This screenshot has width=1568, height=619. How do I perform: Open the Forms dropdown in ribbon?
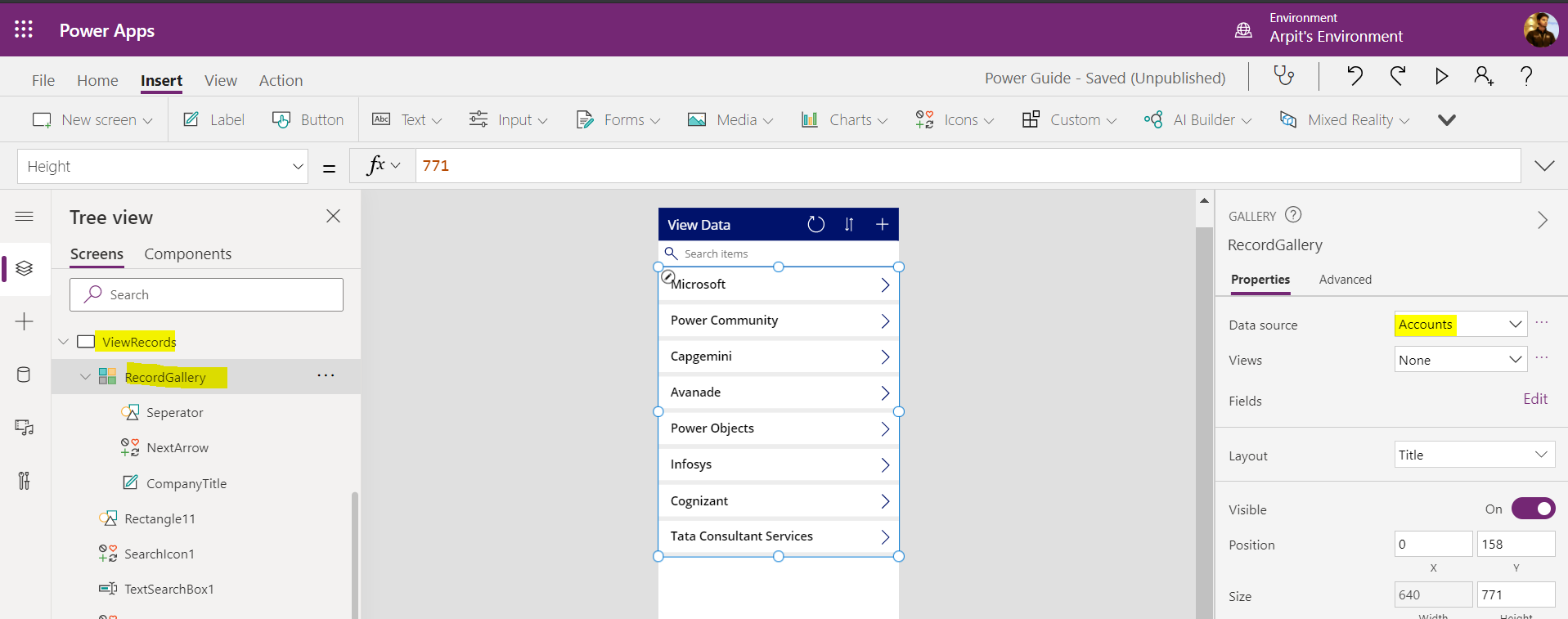[x=618, y=119]
